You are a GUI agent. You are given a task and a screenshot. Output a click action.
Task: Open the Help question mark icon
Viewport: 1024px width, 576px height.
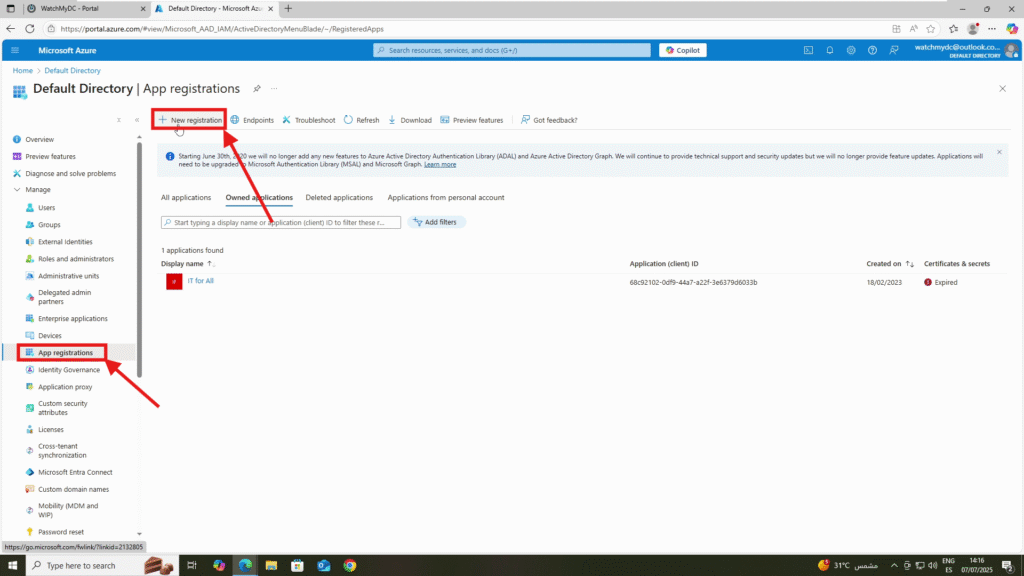click(x=872, y=50)
